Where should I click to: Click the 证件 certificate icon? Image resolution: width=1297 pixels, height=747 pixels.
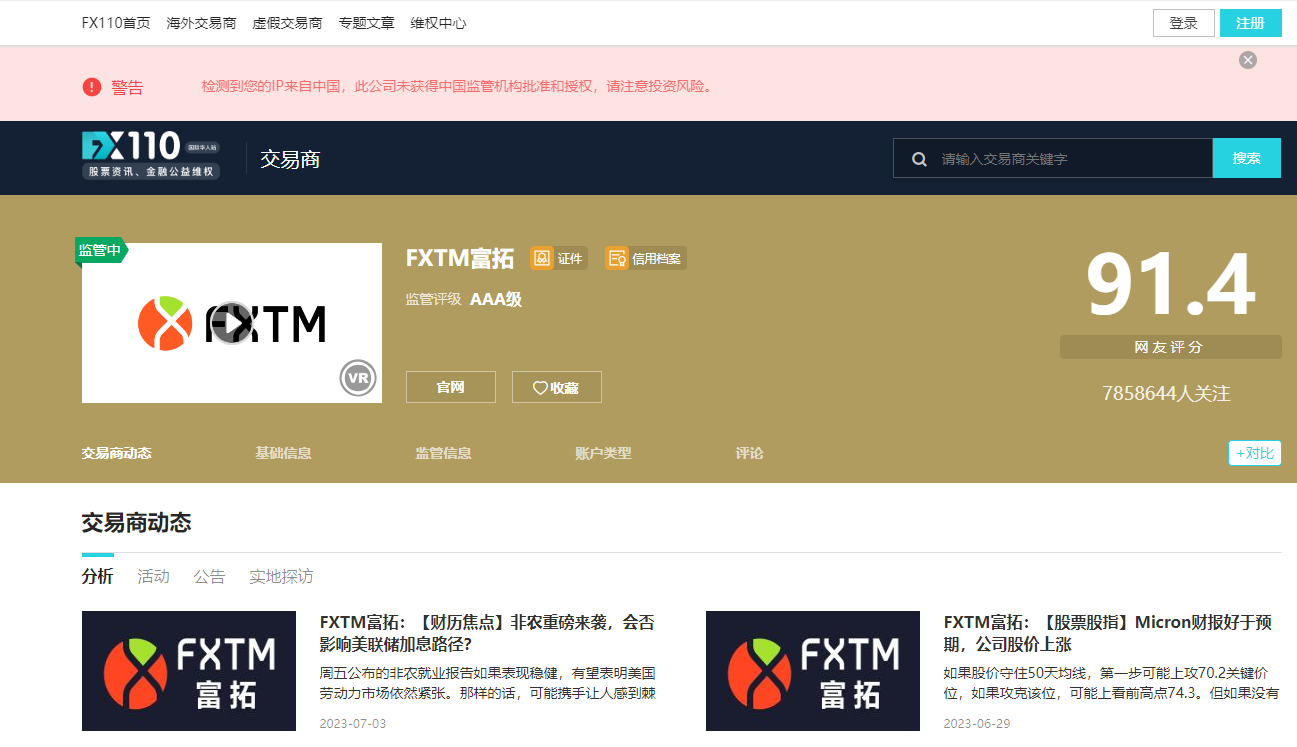tap(542, 258)
